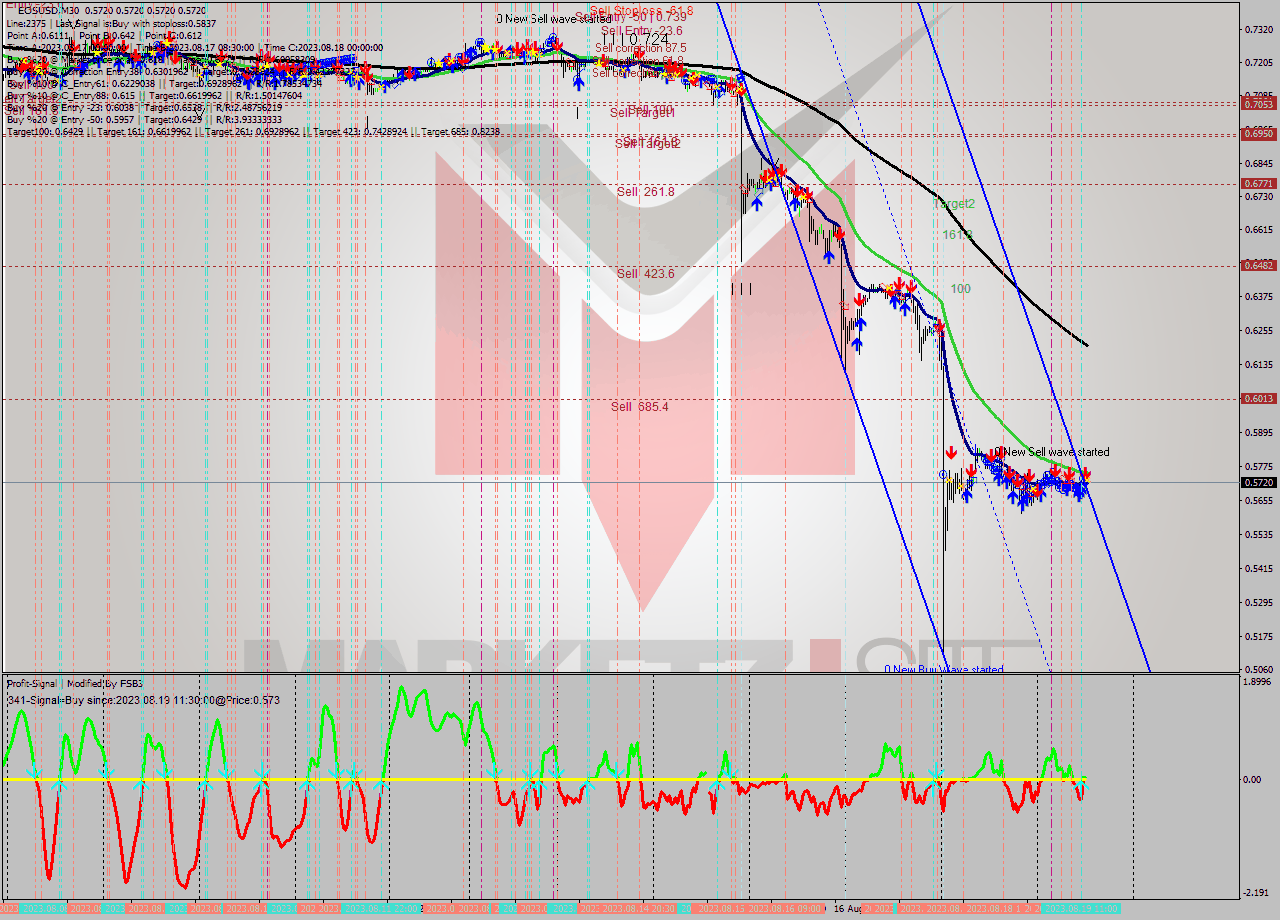Click the 0.6730 price axis value
This screenshot has width=1280, height=920.
pos(1258,196)
